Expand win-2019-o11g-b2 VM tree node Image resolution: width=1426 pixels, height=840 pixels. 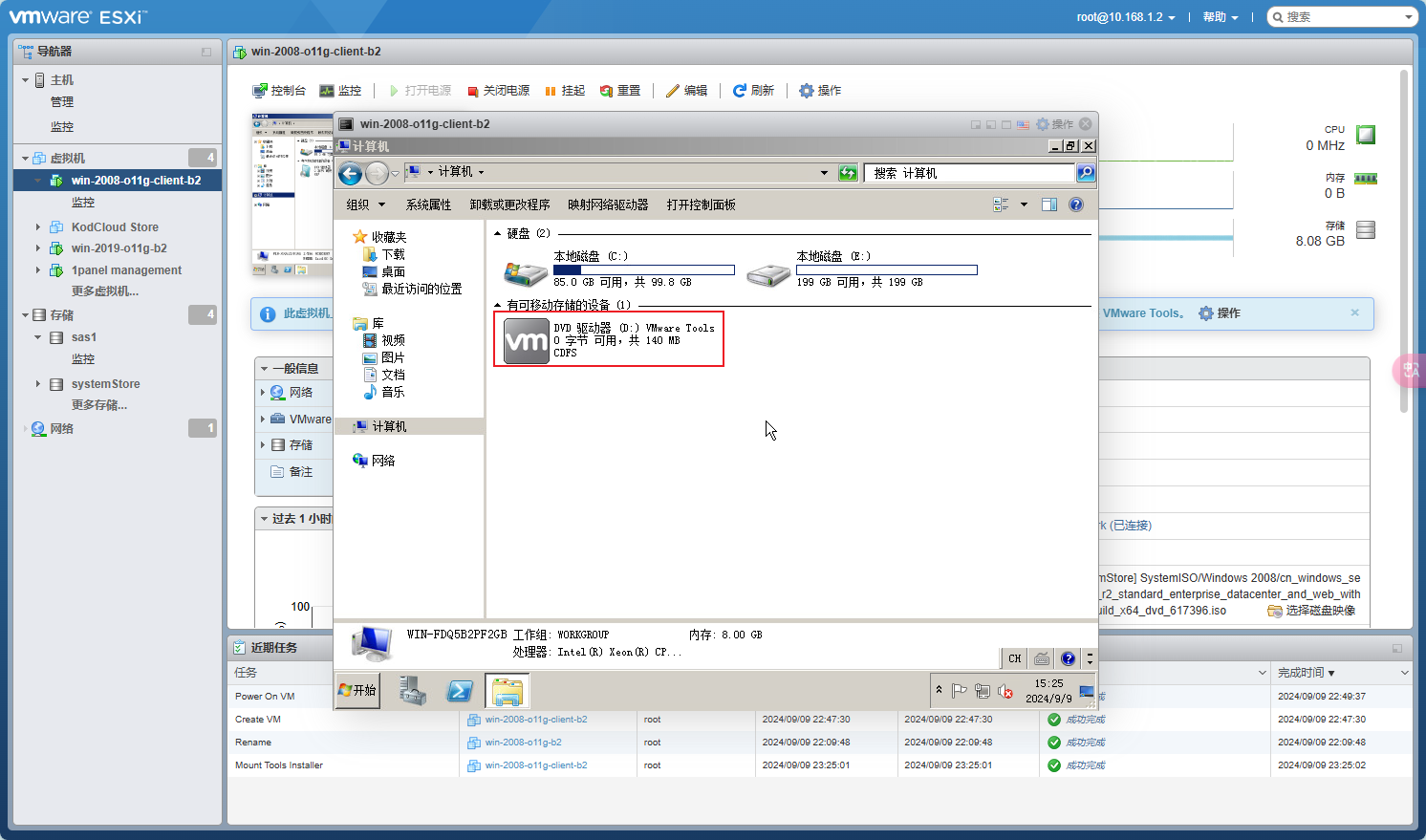[x=38, y=248]
